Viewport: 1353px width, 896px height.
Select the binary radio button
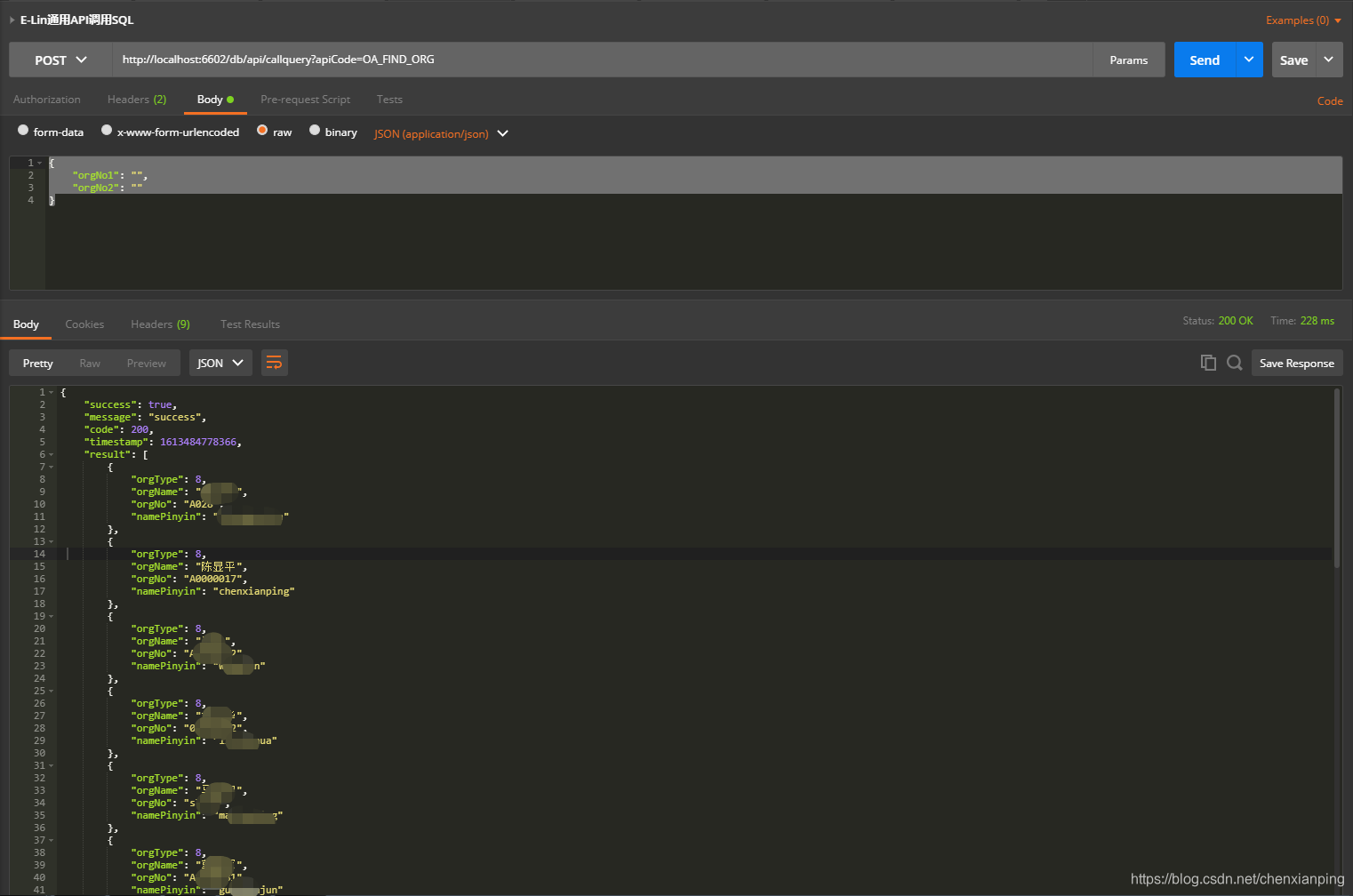point(315,130)
